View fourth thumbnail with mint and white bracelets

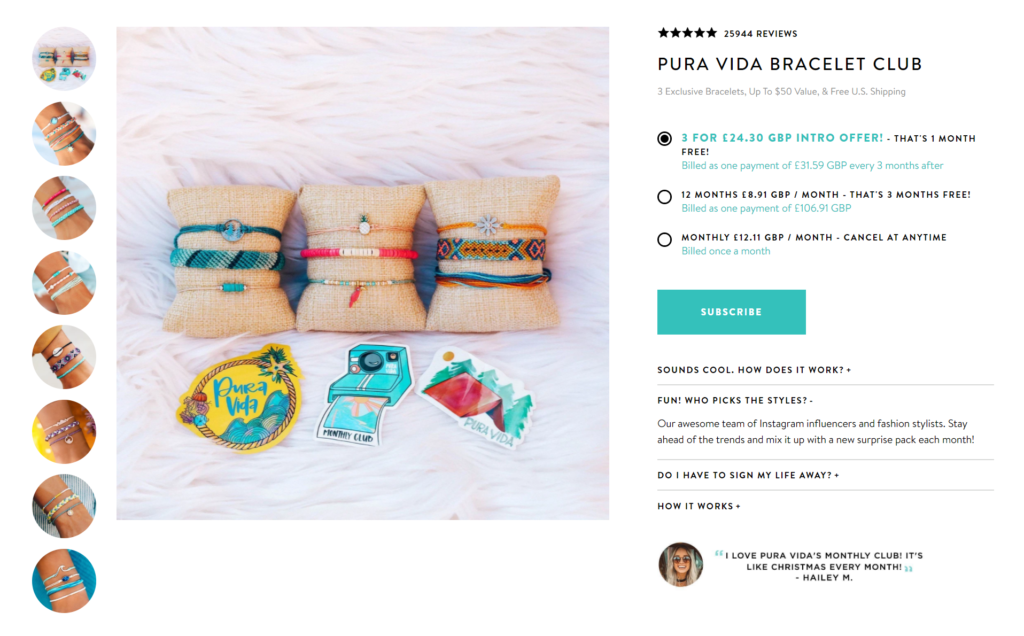64,283
